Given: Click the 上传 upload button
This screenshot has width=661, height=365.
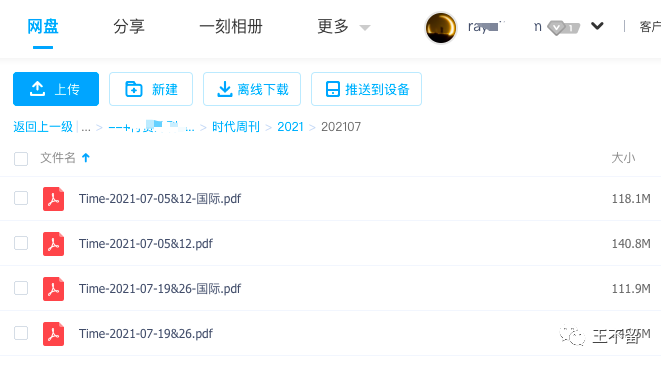Looking at the screenshot, I should 56,89.
